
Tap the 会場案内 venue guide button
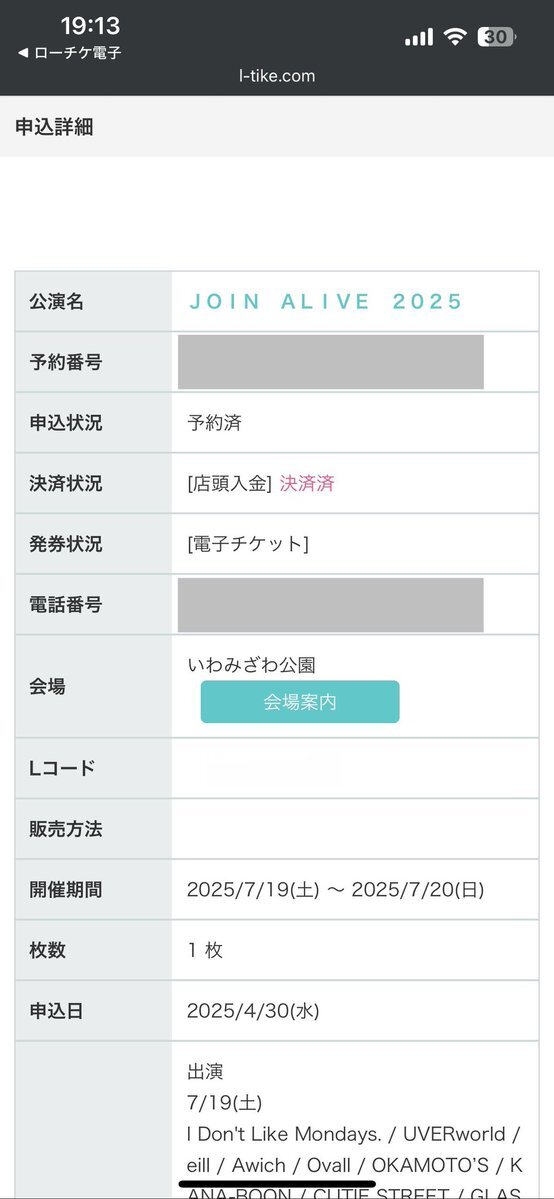click(300, 702)
